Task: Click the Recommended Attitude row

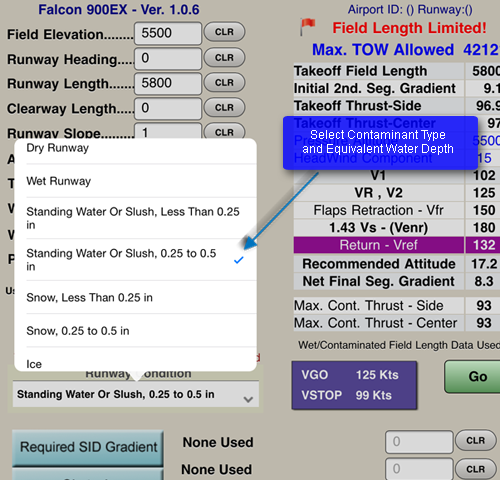Action: [397, 264]
